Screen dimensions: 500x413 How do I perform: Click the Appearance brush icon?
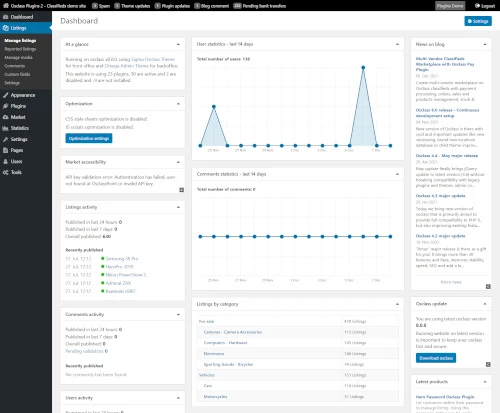6,95
